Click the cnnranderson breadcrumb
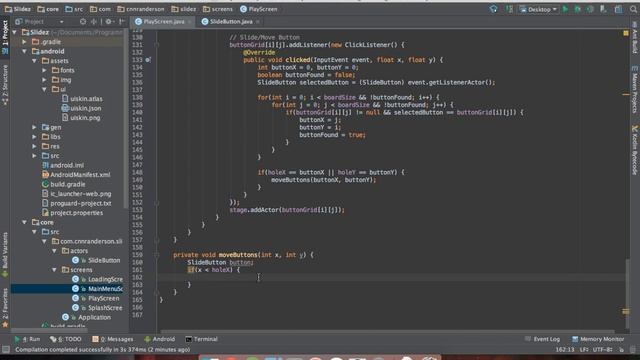Image resolution: width=640 pixels, height=360 pixels. 141,9
